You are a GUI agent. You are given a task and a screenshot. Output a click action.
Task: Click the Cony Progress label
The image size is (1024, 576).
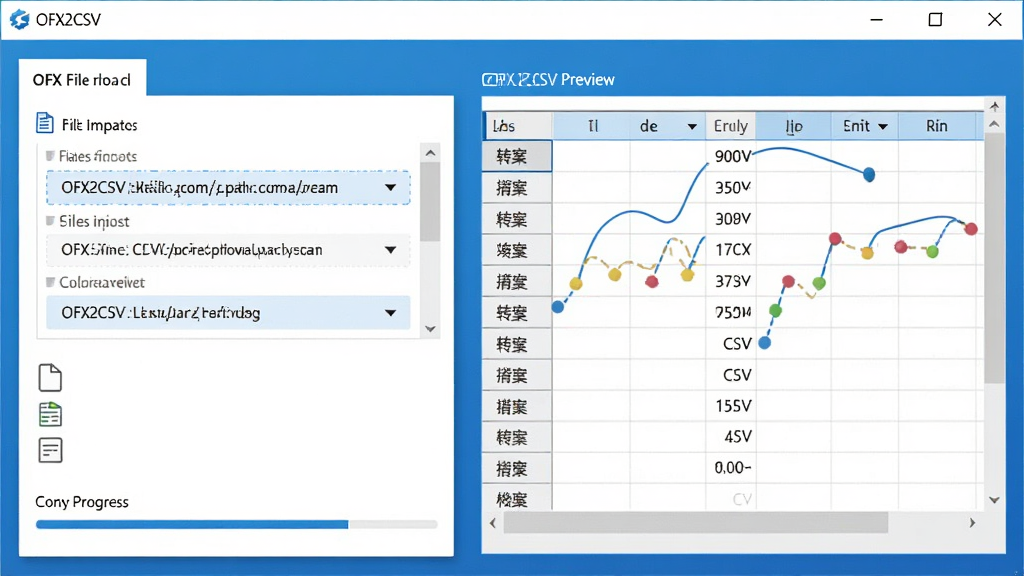click(82, 502)
